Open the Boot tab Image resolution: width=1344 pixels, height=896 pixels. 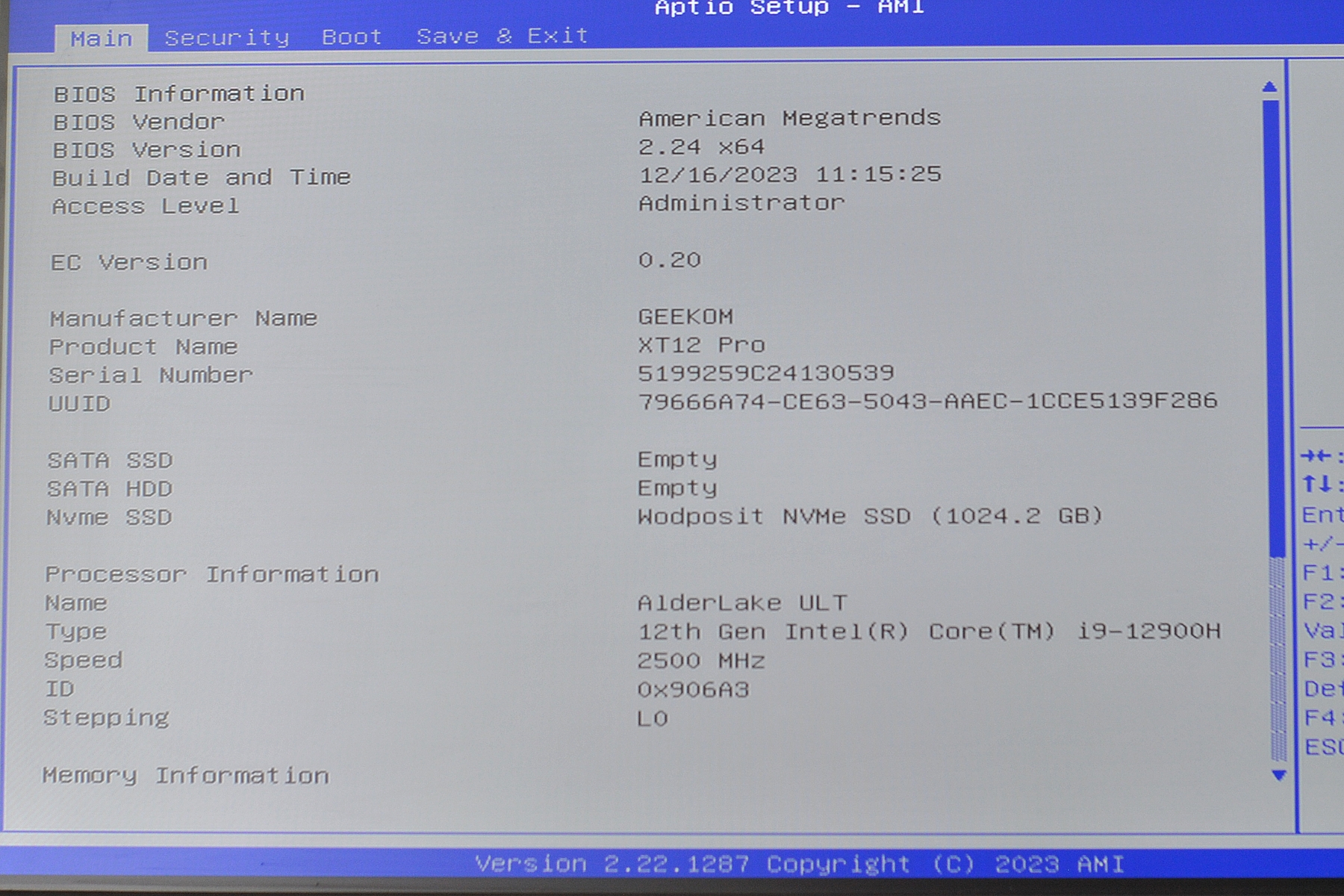coord(352,37)
